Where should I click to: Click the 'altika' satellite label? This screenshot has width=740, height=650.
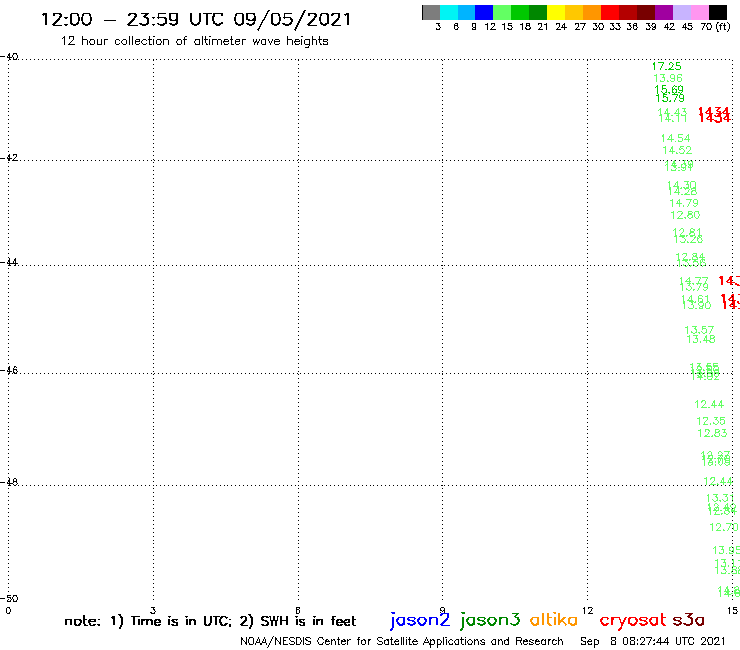point(554,619)
